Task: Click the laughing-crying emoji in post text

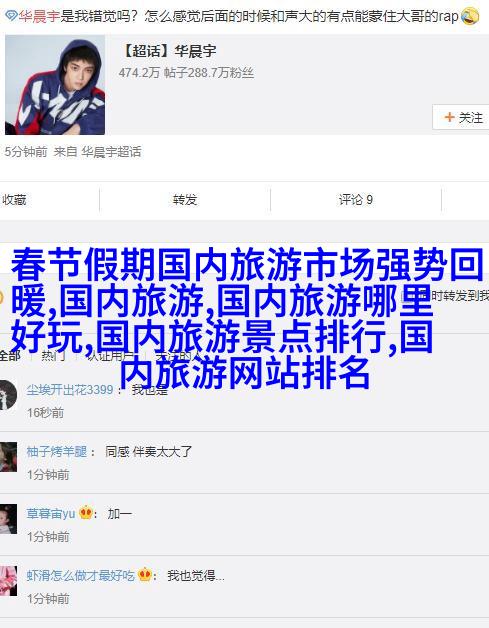Action: [470, 17]
